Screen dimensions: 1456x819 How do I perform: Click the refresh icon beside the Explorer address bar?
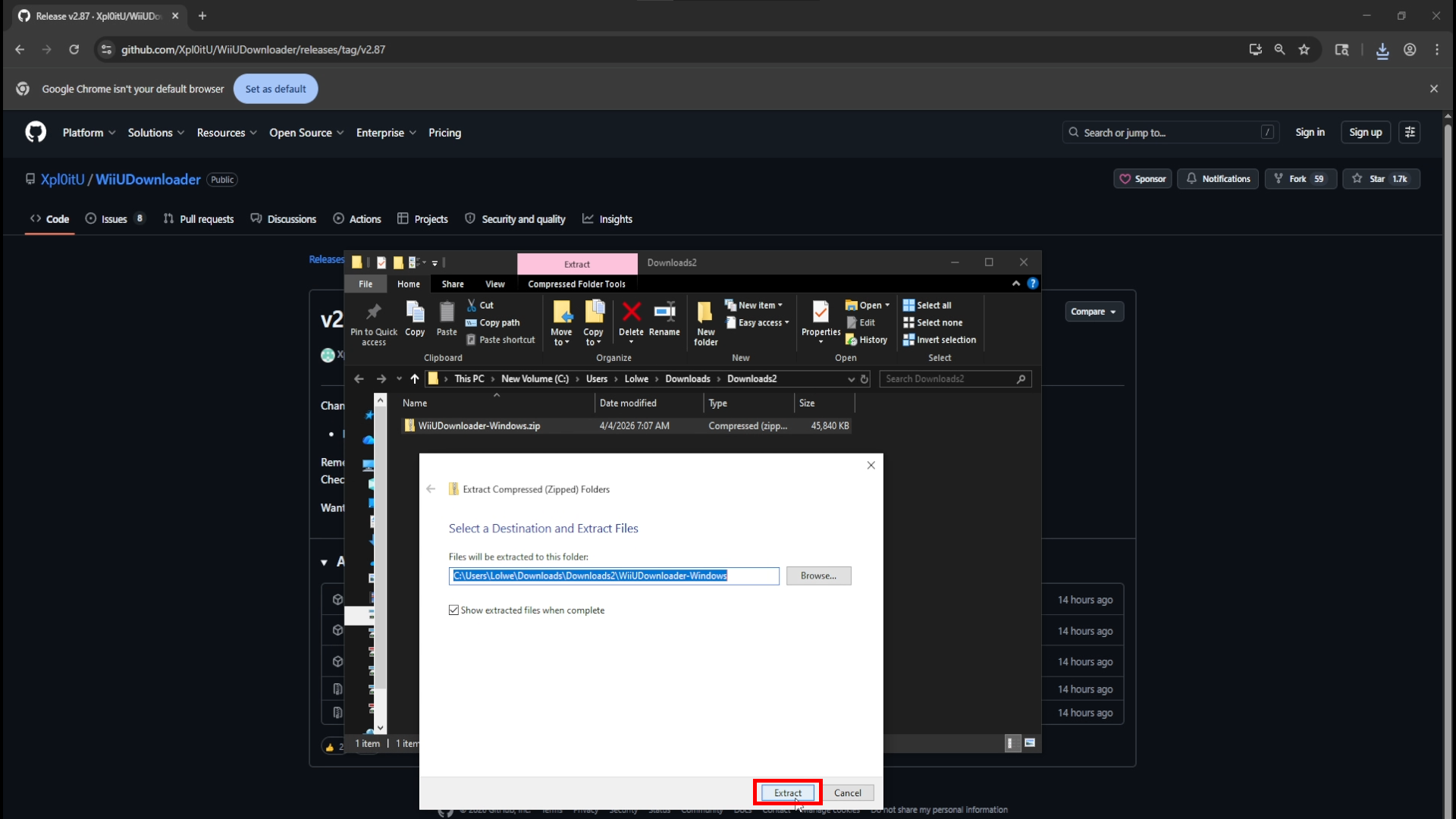coord(864,379)
